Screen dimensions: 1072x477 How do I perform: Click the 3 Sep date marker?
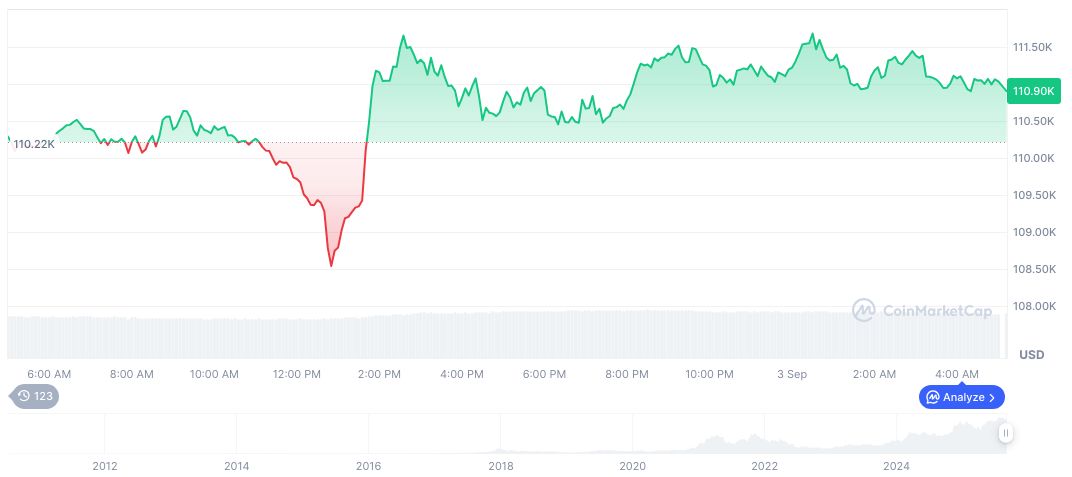pos(791,374)
